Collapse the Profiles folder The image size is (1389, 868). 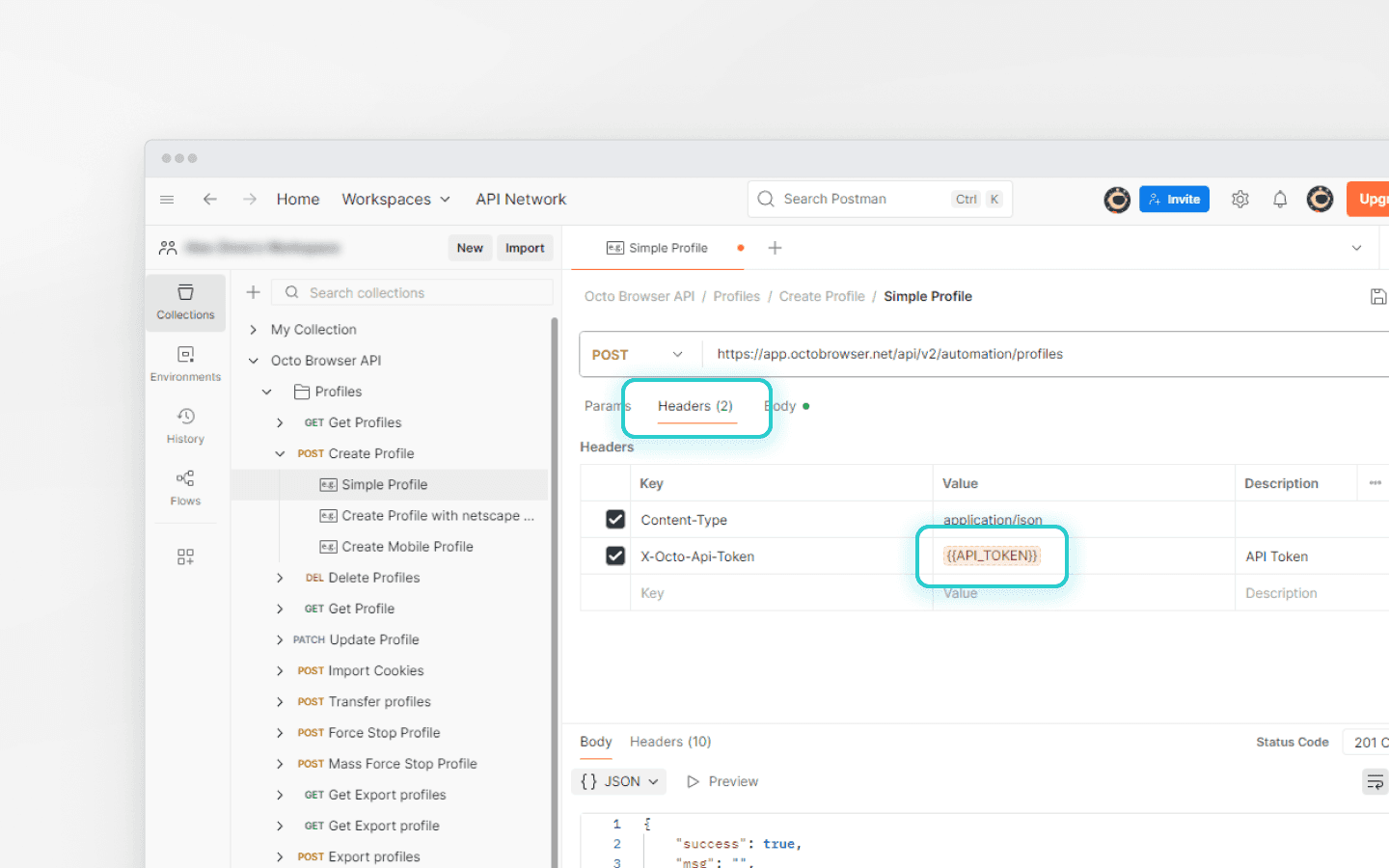pyautogui.click(x=267, y=392)
